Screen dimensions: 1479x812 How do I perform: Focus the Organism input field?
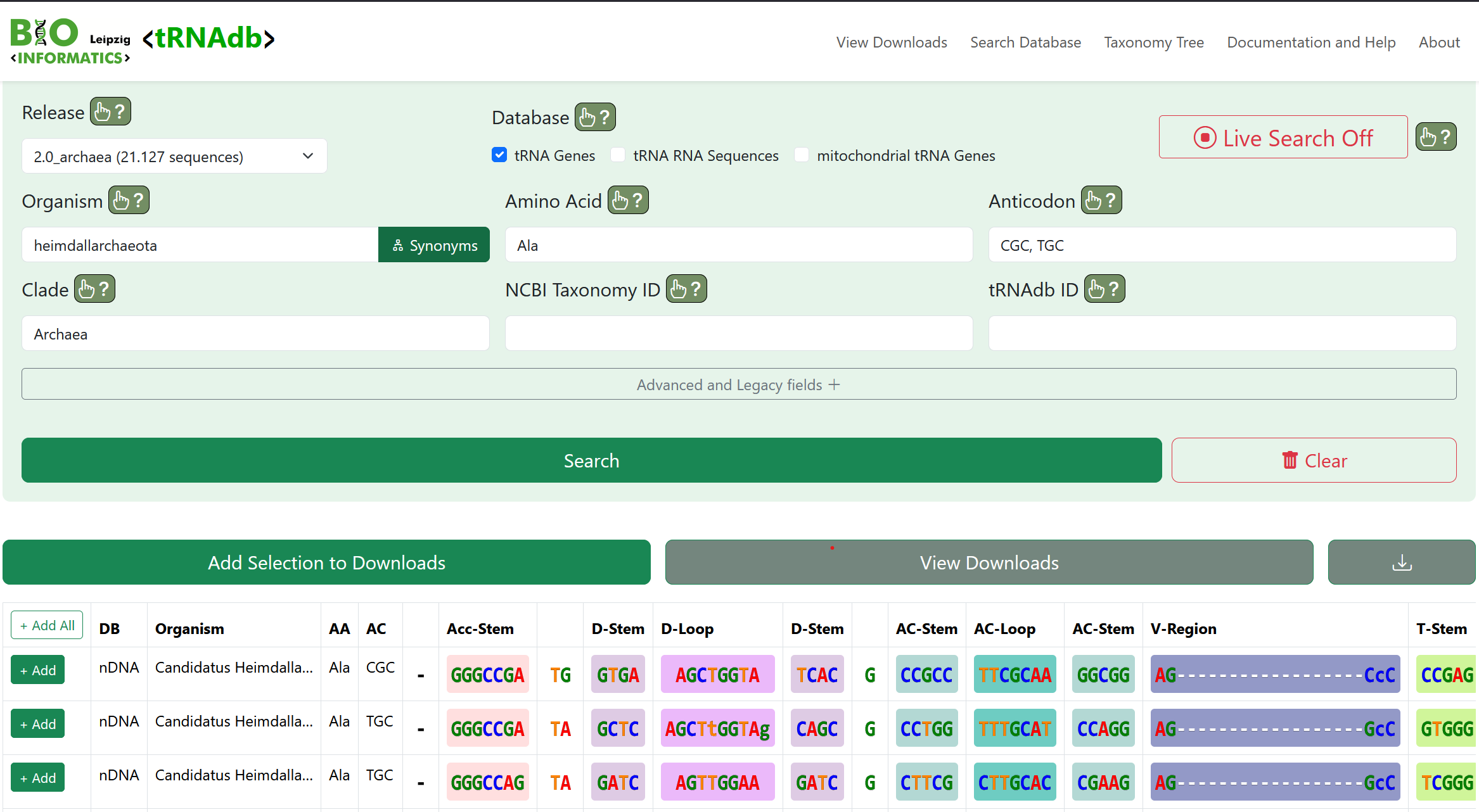(x=200, y=245)
